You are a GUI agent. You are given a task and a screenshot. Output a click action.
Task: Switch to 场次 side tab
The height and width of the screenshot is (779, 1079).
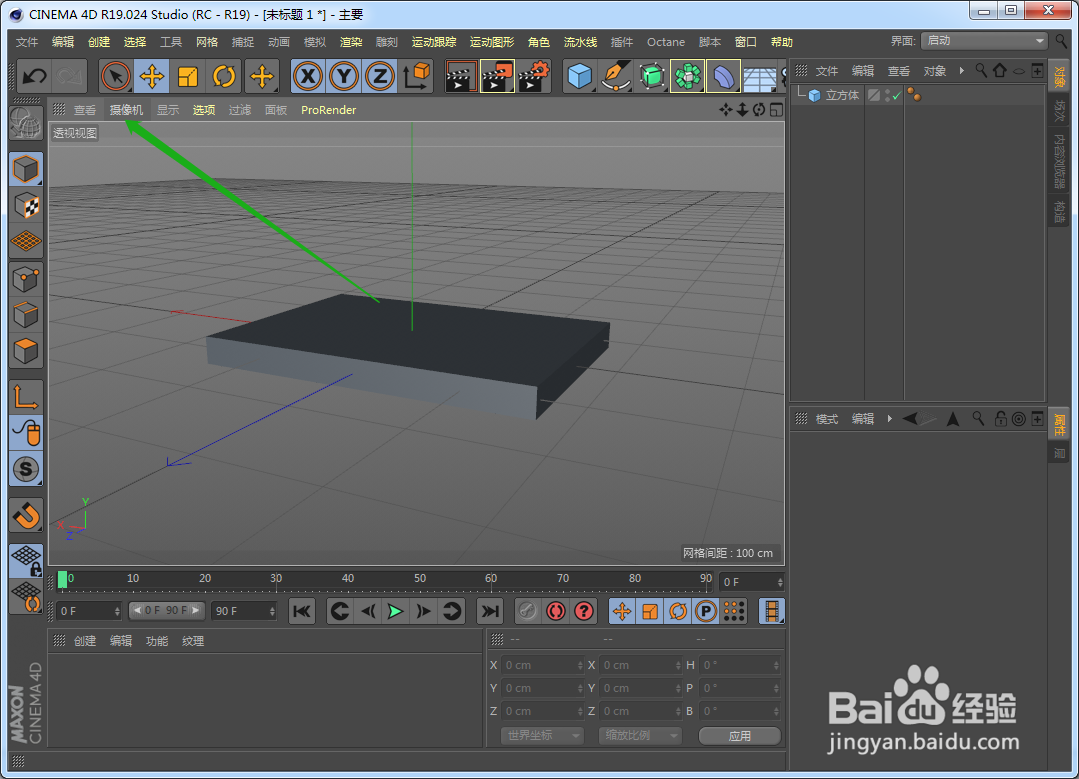(x=1059, y=111)
